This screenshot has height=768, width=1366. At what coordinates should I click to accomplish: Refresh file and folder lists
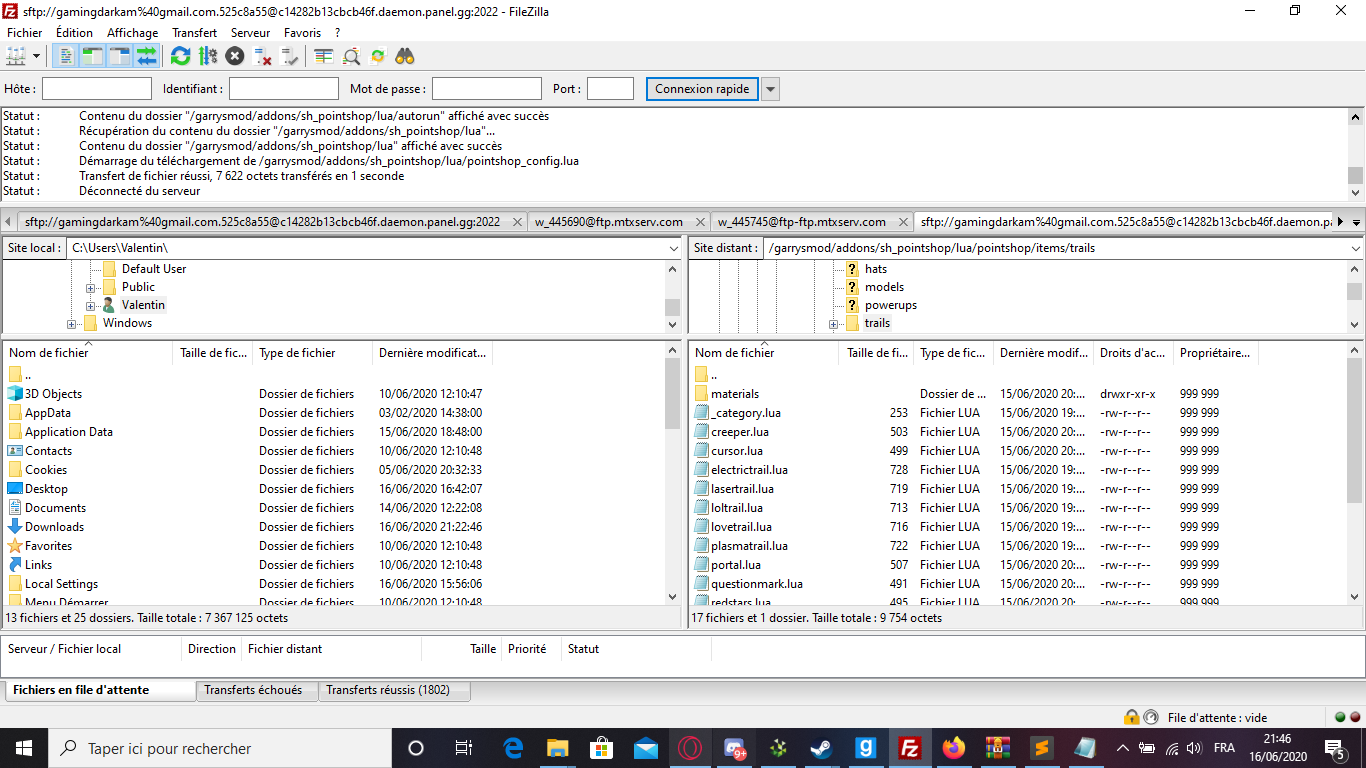[181, 56]
